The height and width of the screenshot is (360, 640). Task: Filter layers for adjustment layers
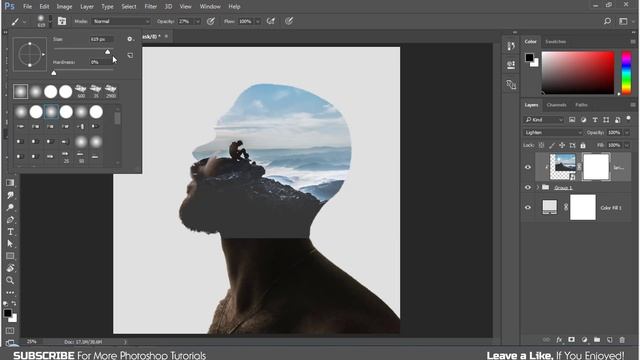[583, 120]
